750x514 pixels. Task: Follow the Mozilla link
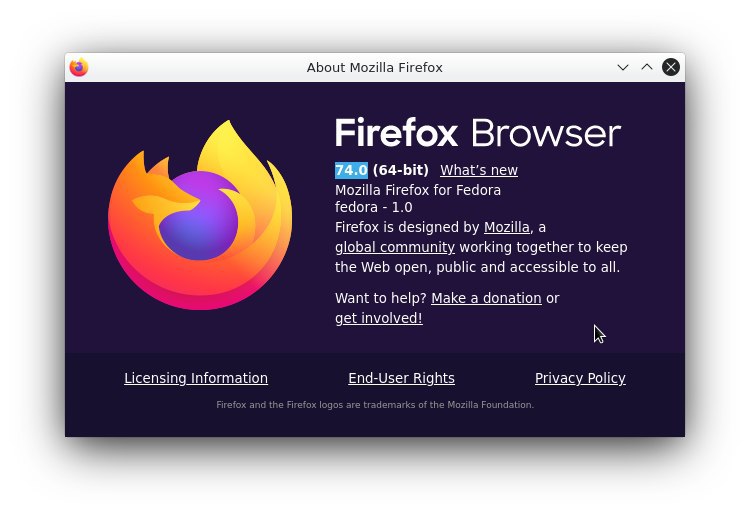pos(507,227)
